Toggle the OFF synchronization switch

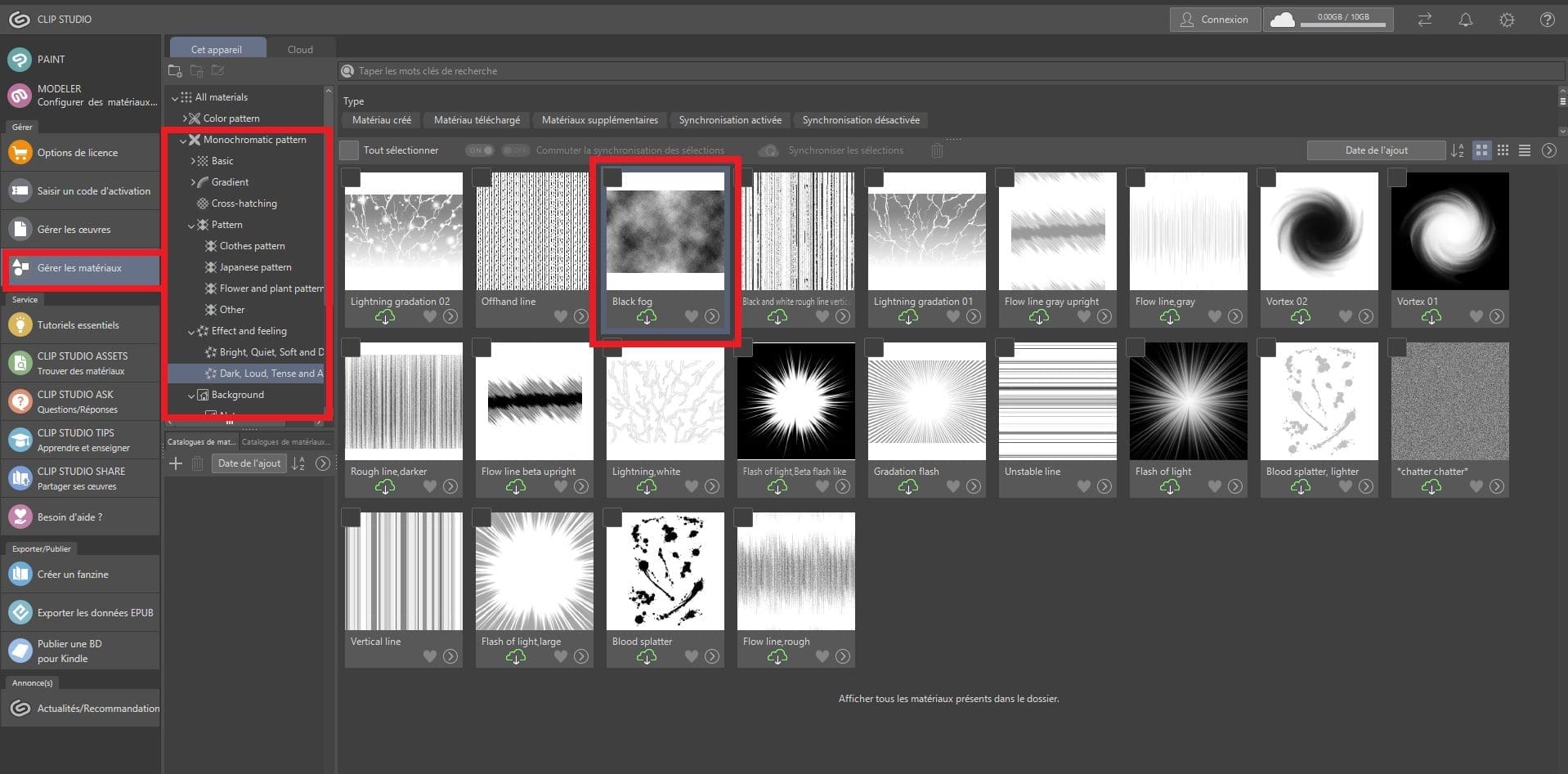(516, 150)
